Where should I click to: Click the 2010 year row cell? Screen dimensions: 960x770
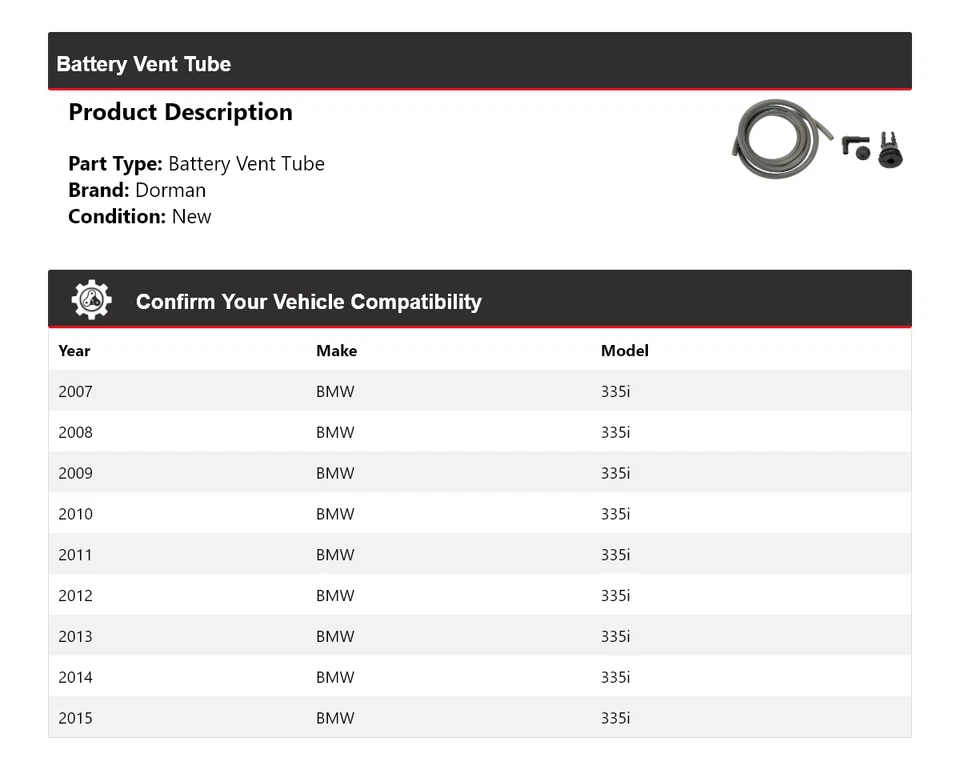point(75,514)
